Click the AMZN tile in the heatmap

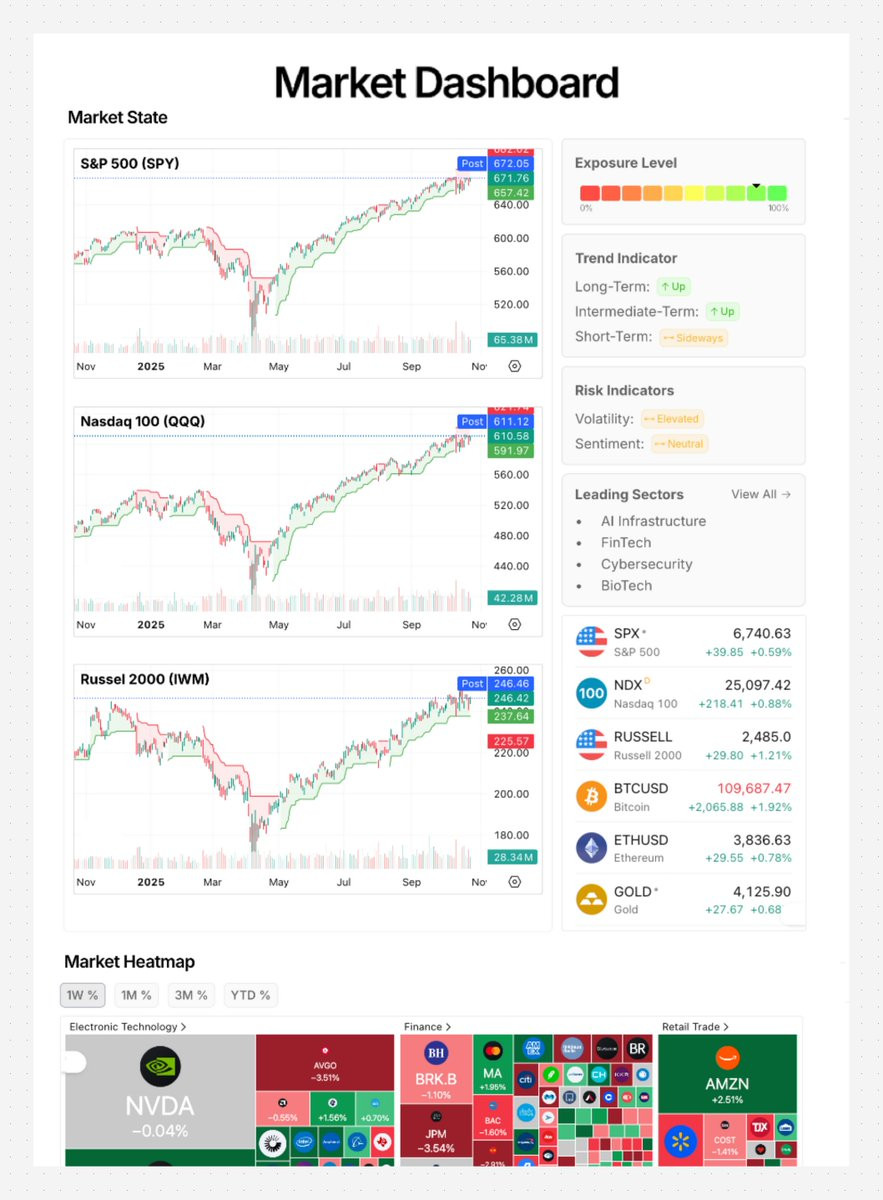(728, 1070)
